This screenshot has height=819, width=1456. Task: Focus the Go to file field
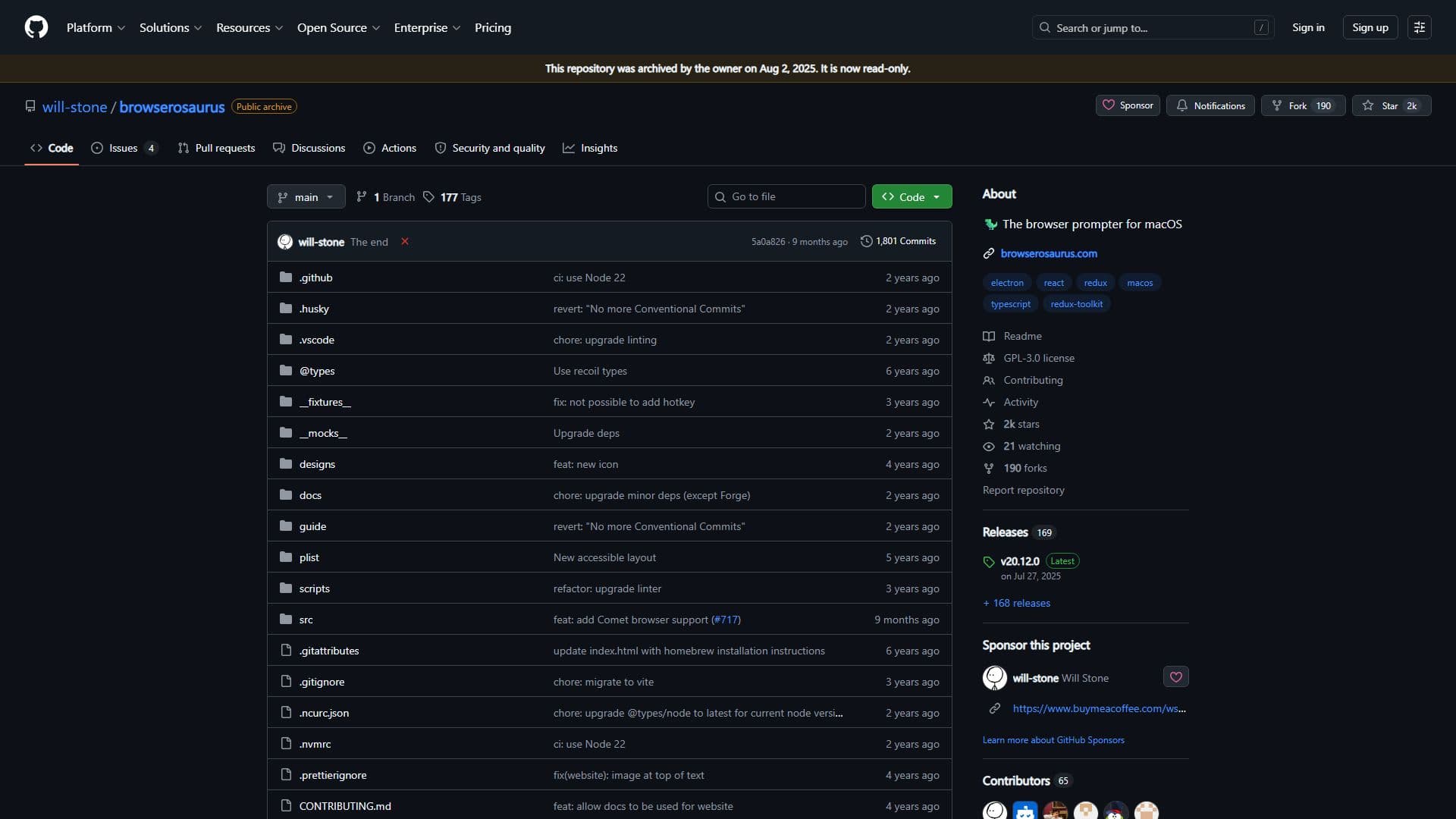click(786, 196)
